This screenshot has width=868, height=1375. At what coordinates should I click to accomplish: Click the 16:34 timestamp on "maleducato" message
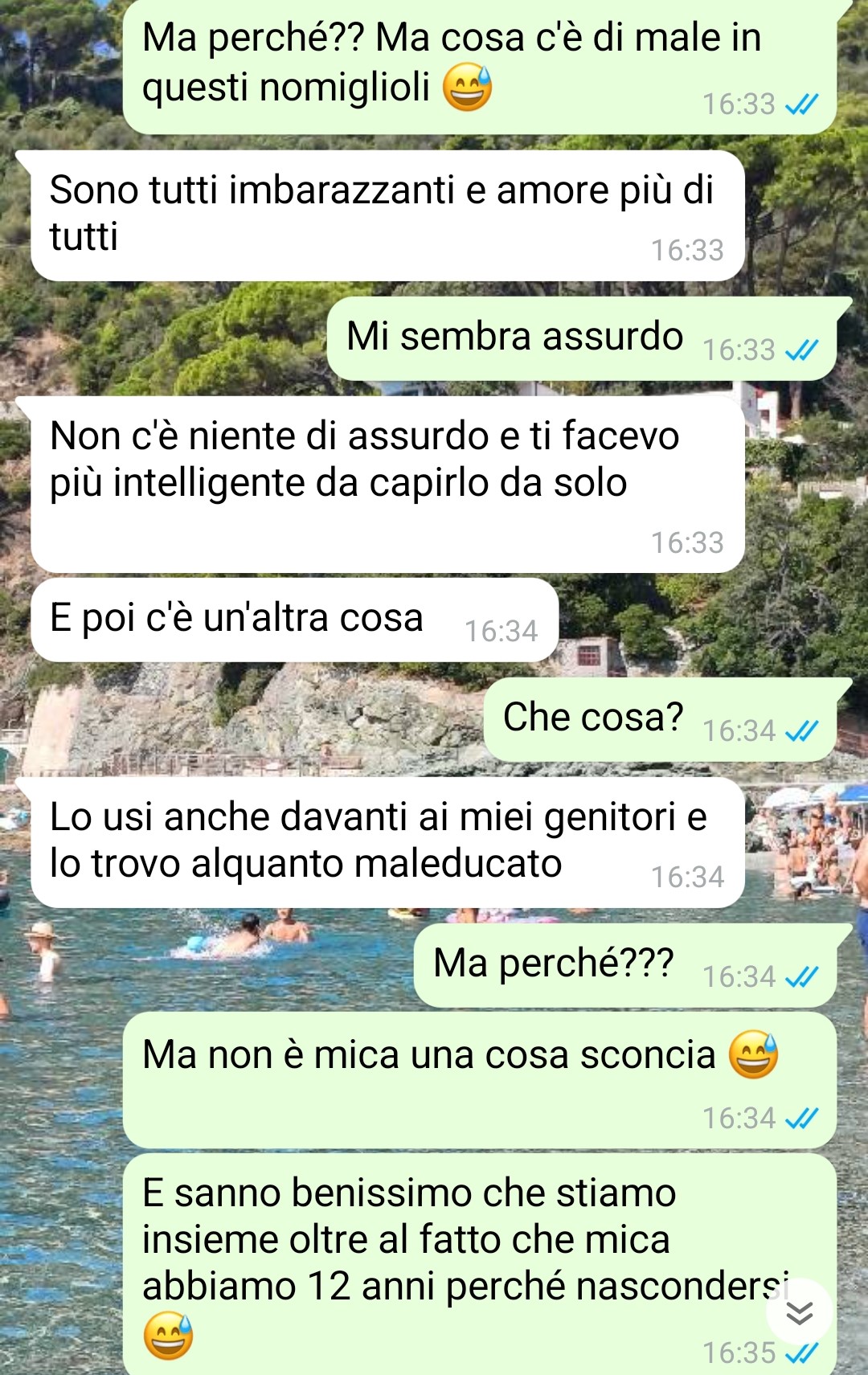(x=687, y=877)
